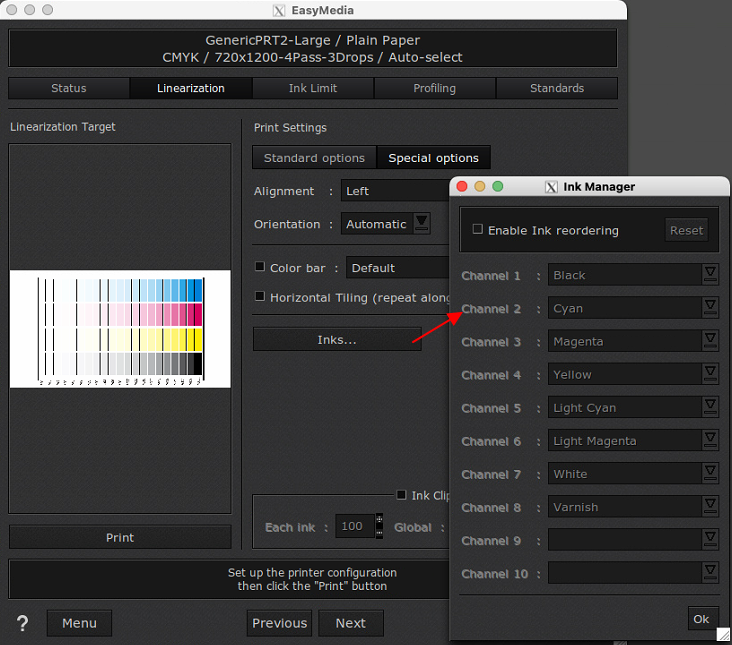732x645 pixels.
Task: Expand the Channel 8 Varnish dropdown
Action: point(710,507)
